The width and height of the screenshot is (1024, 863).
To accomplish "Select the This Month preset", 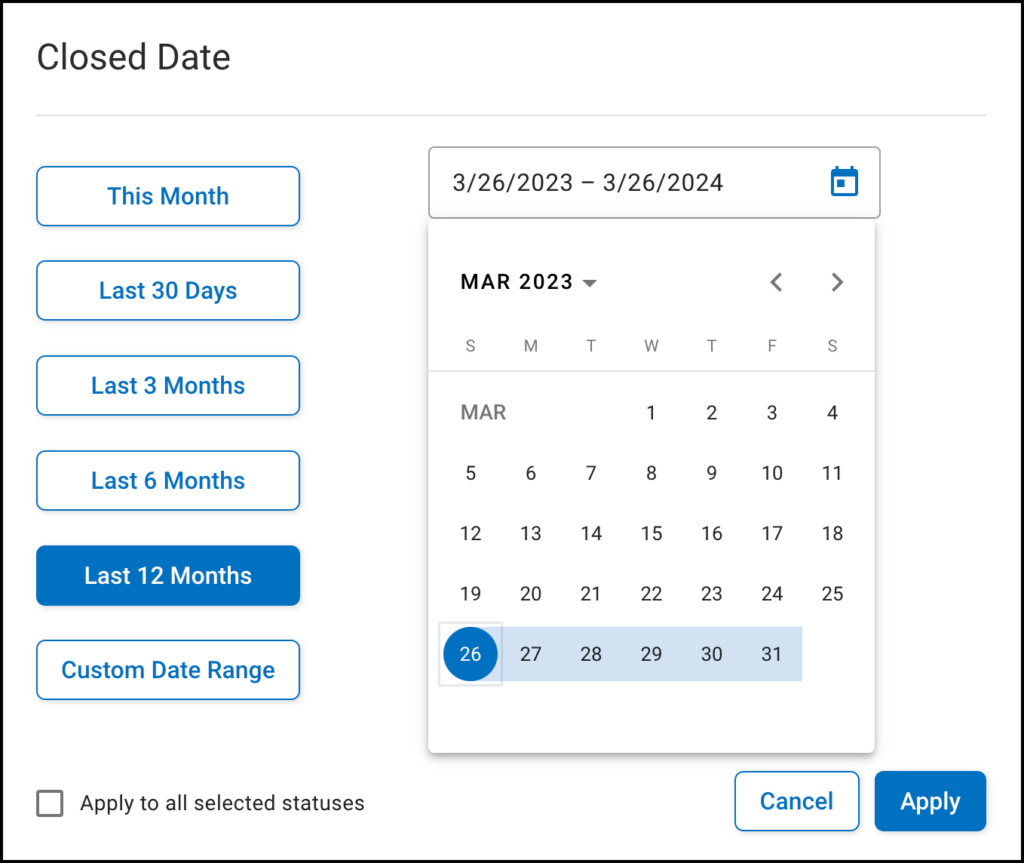I will [168, 196].
